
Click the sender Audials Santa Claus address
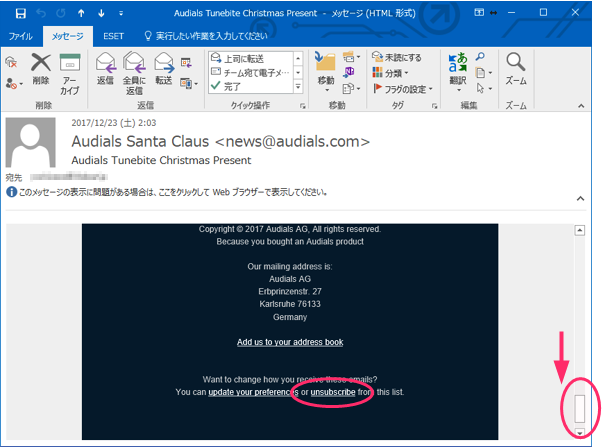click(x=220, y=141)
